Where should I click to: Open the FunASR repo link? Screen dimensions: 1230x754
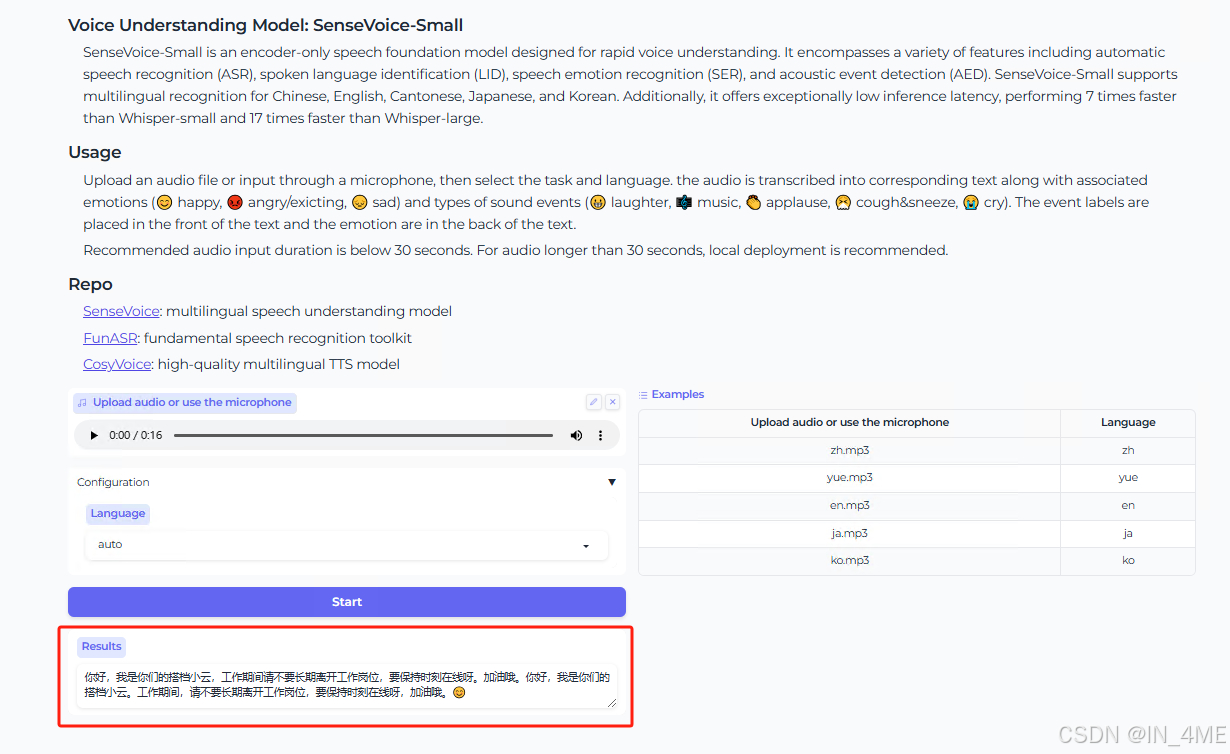tap(110, 338)
